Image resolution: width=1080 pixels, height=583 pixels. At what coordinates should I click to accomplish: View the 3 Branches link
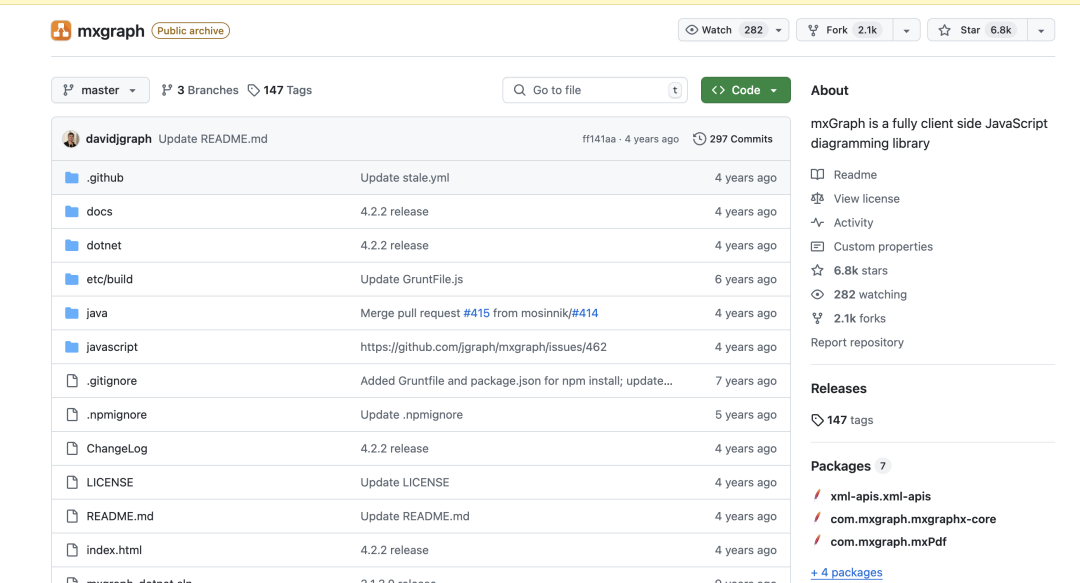(x=200, y=90)
